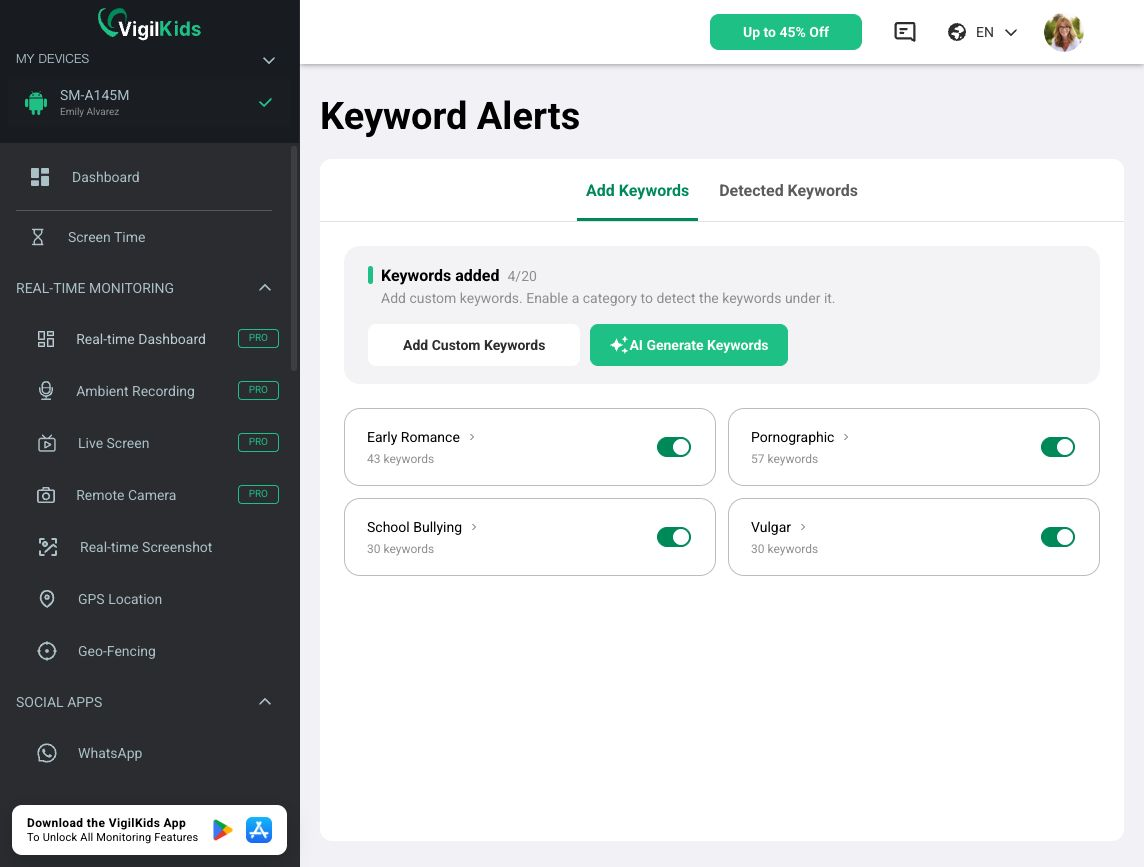Screen dimensions: 1144x867
Task: Open Google Play store download icon
Action: (223, 830)
